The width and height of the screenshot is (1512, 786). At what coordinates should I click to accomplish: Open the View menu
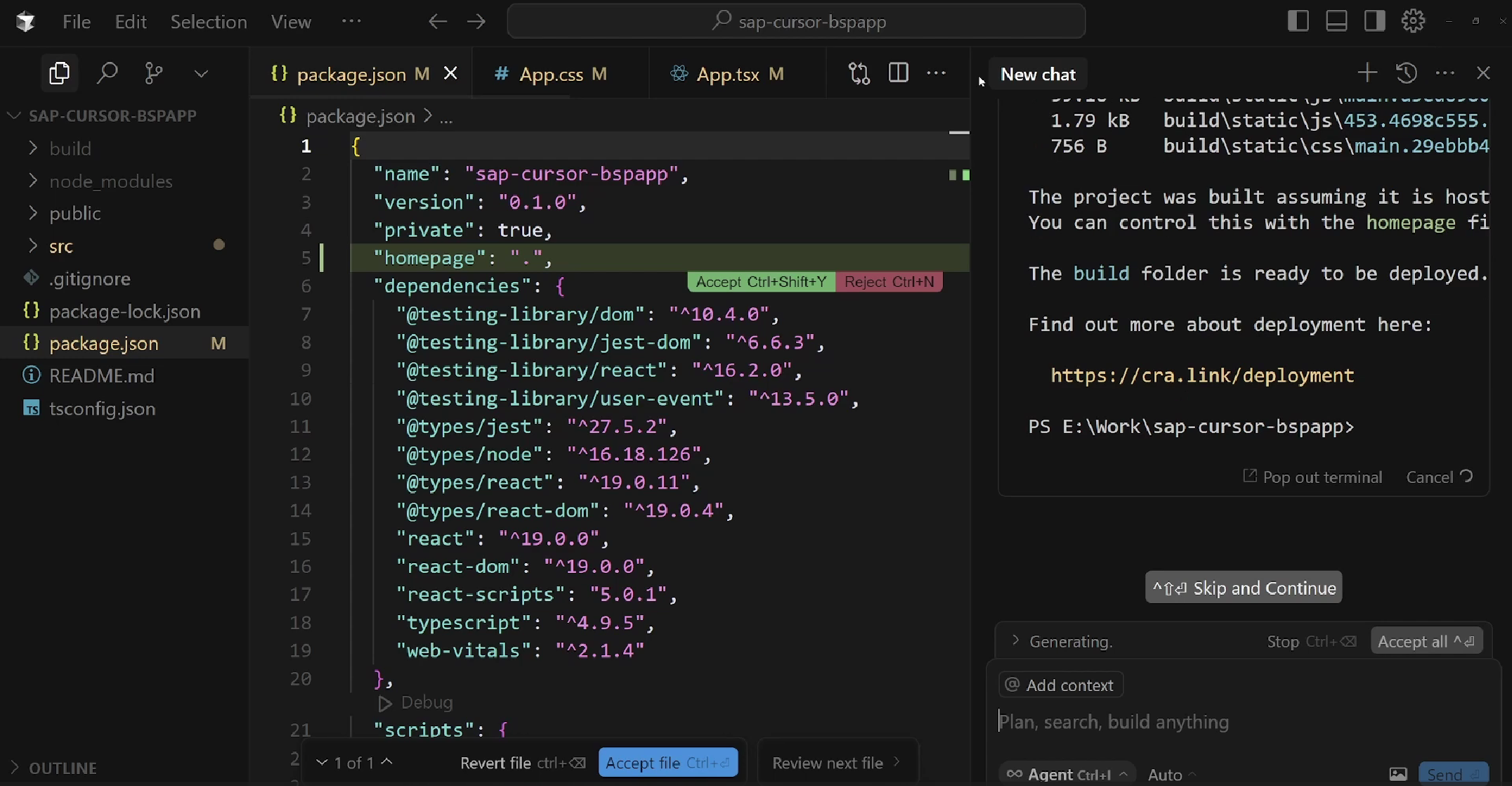[x=291, y=22]
